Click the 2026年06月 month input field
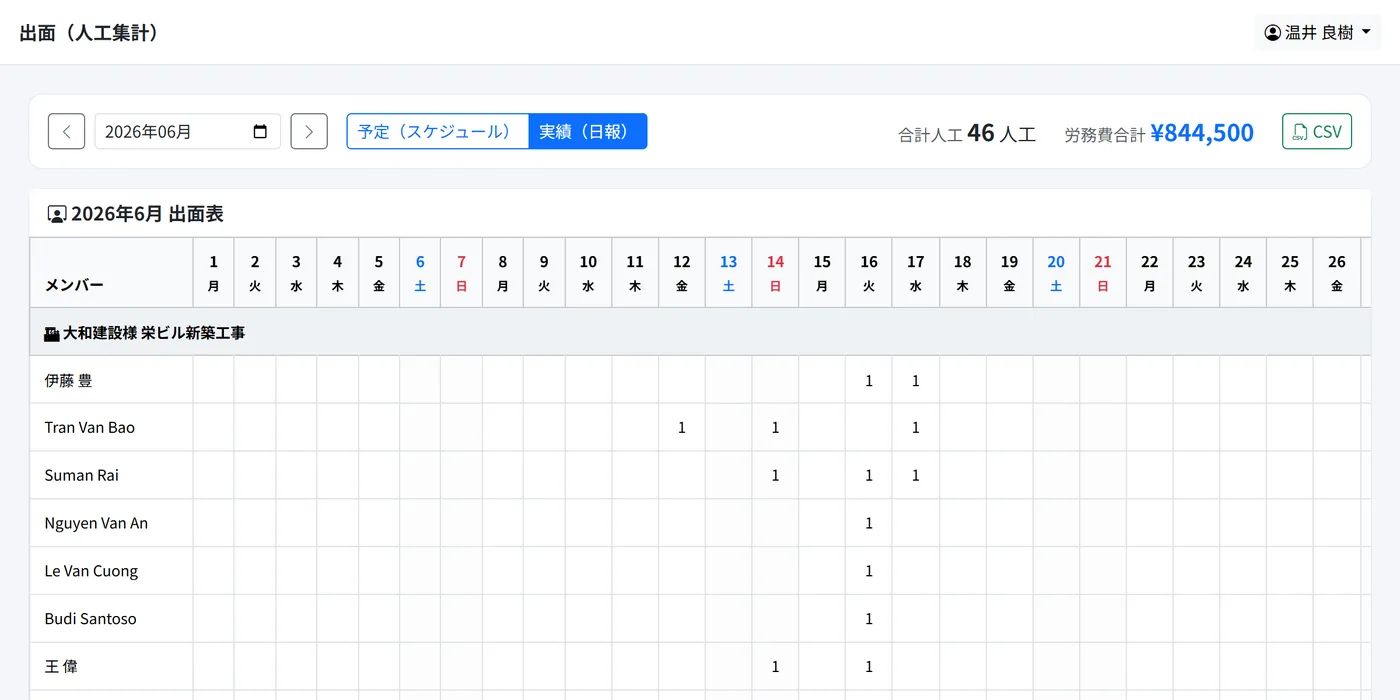The image size is (1400, 700). coord(188,131)
